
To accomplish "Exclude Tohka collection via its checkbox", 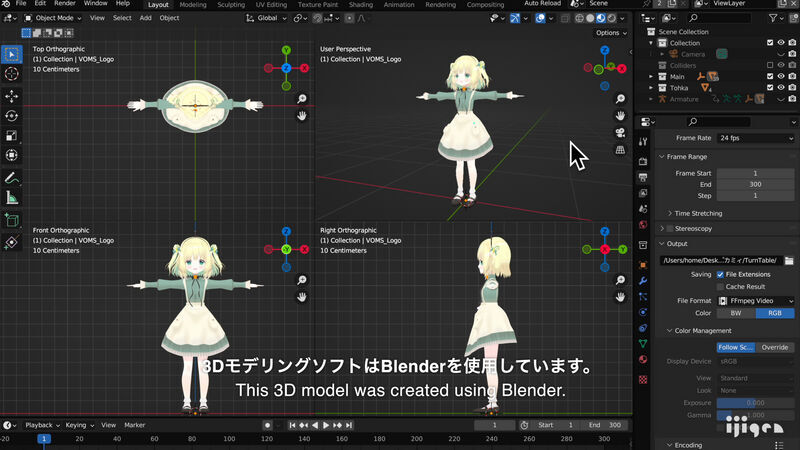I will pyautogui.click(x=770, y=88).
